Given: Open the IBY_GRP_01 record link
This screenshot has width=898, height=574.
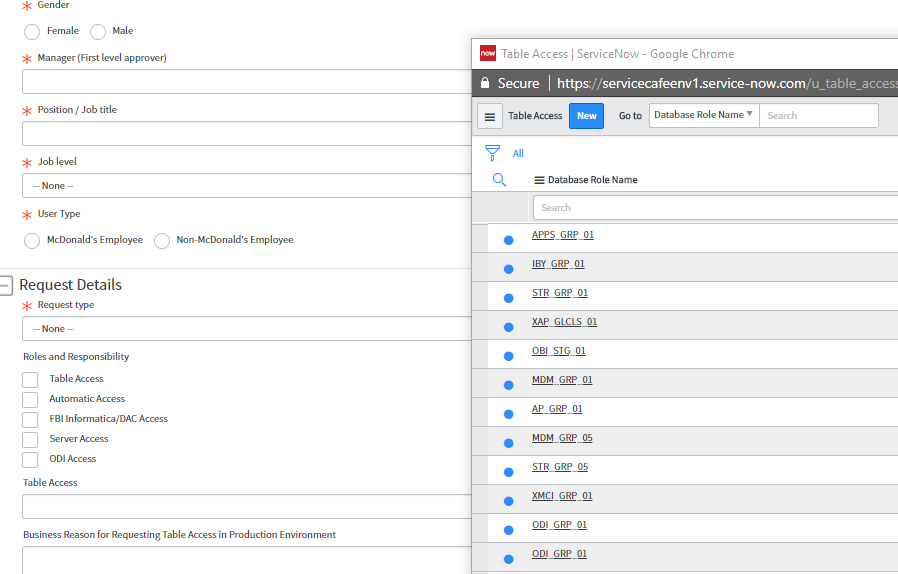Looking at the screenshot, I should pyautogui.click(x=558, y=264).
